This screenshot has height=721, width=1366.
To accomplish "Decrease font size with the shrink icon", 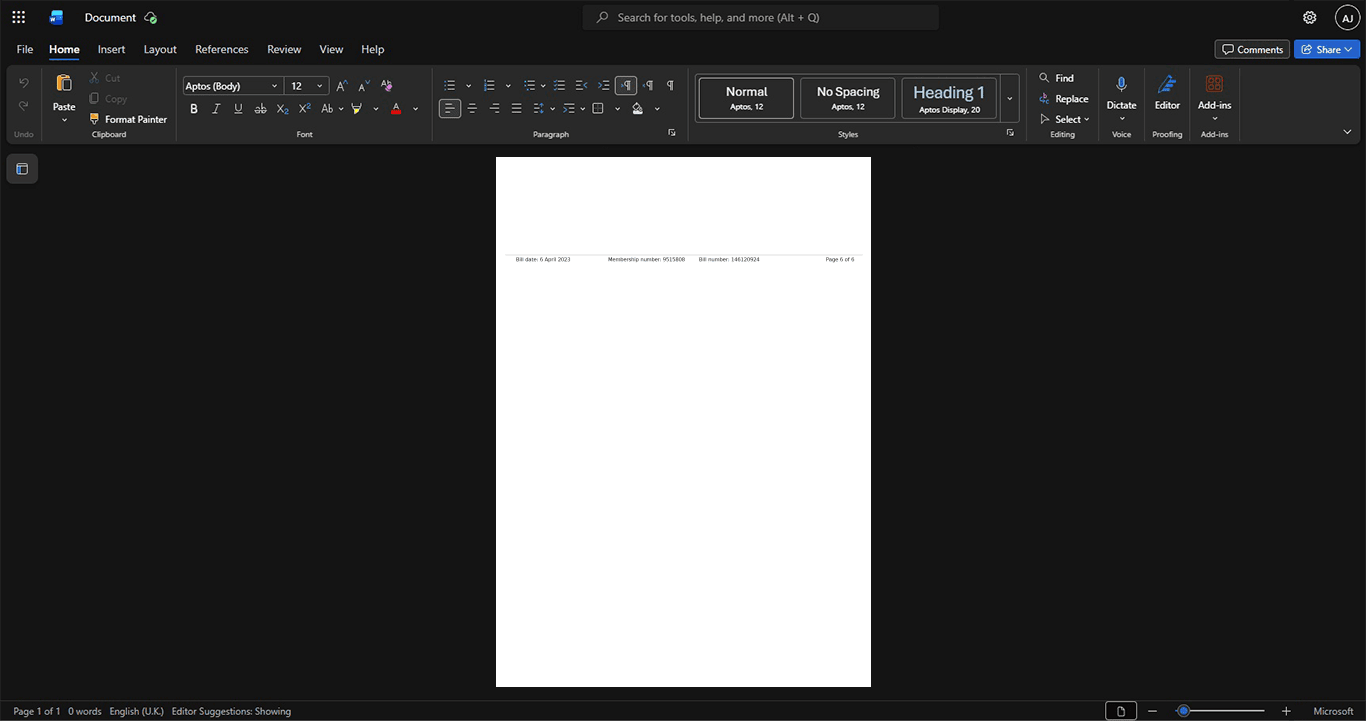I will click(364, 86).
